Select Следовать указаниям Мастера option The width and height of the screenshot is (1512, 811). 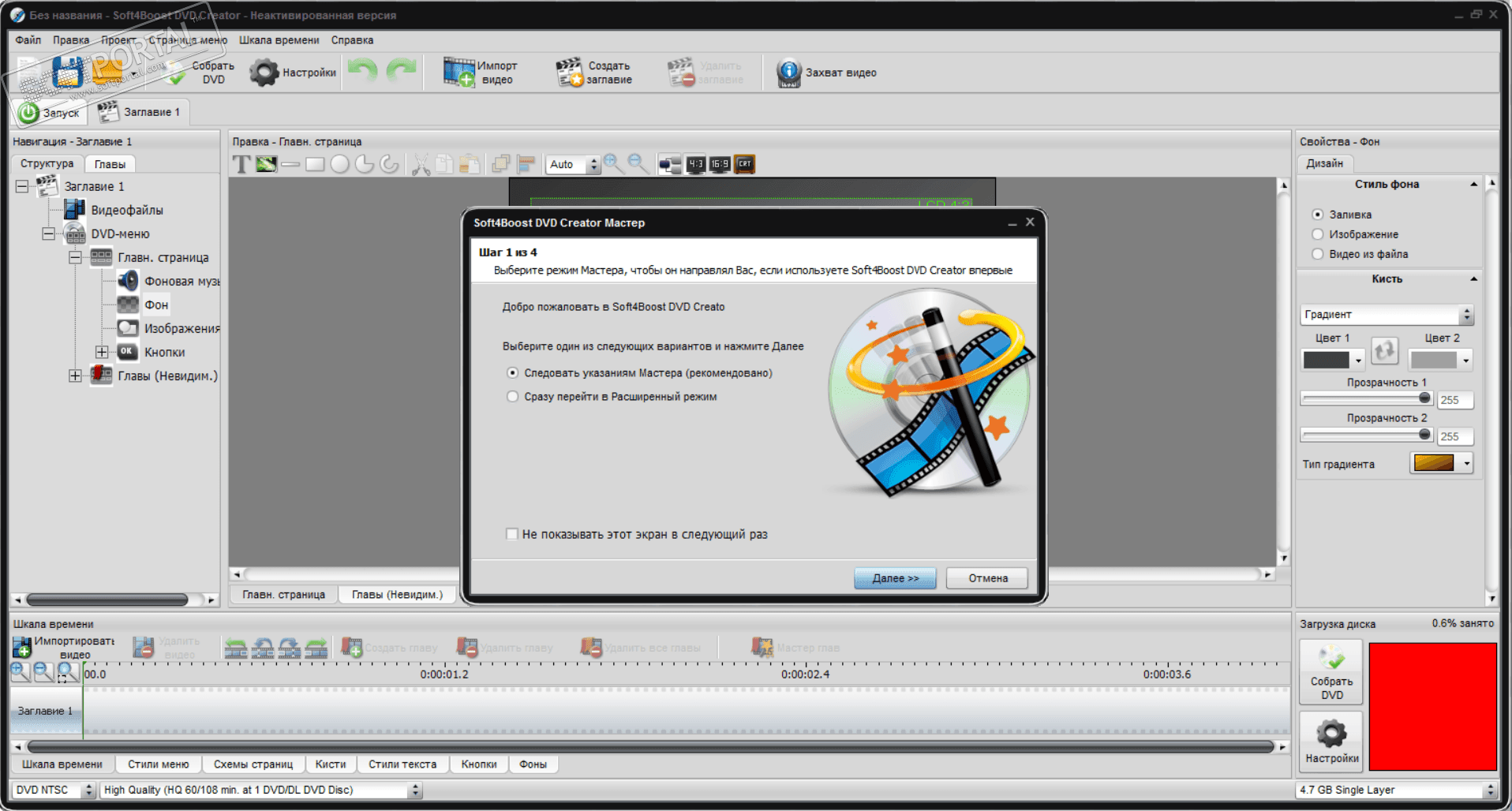pyautogui.click(x=513, y=373)
